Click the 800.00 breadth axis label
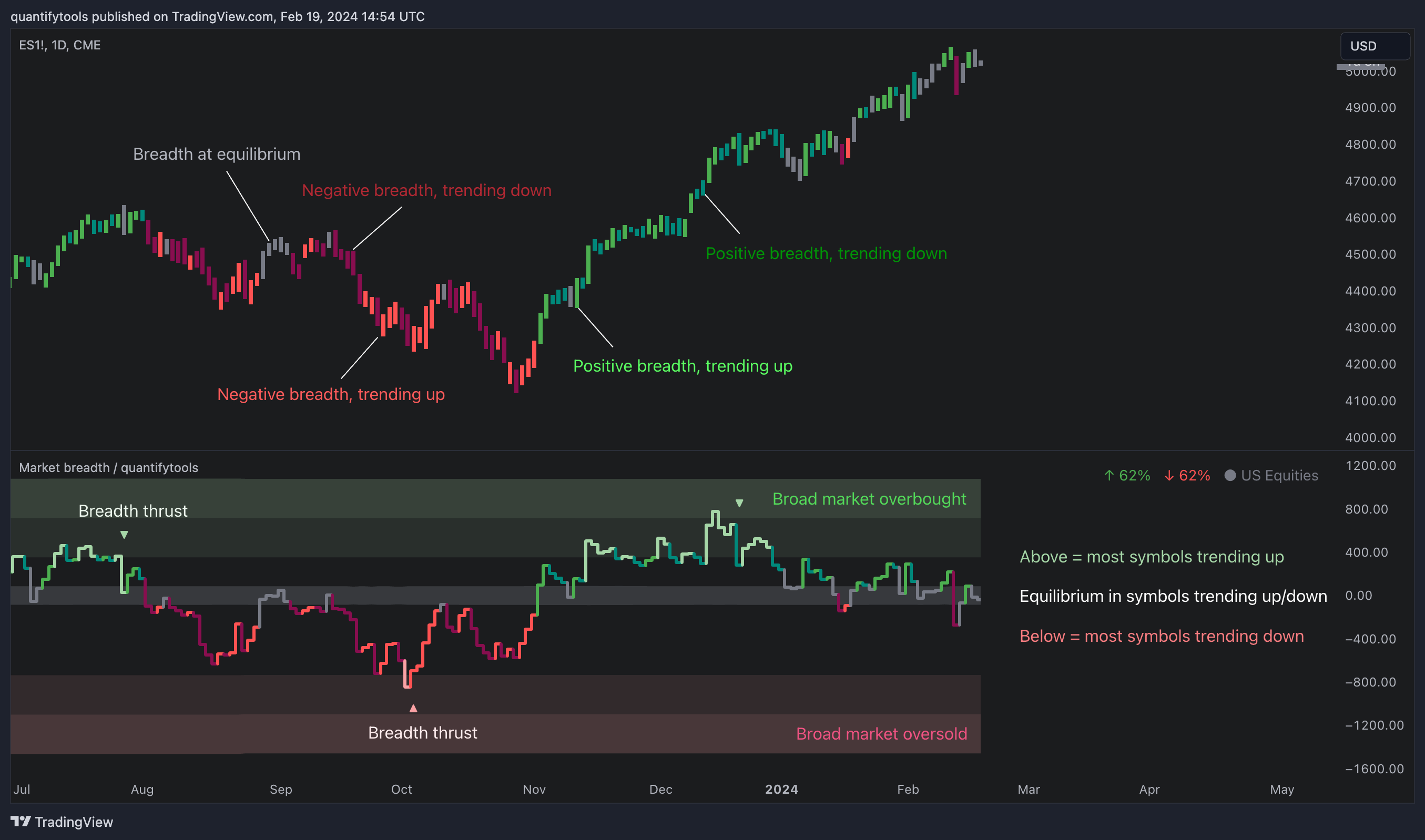Image resolution: width=1425 pixels, height=840 pixels. pyautogui.click(x=1366, y=509)
